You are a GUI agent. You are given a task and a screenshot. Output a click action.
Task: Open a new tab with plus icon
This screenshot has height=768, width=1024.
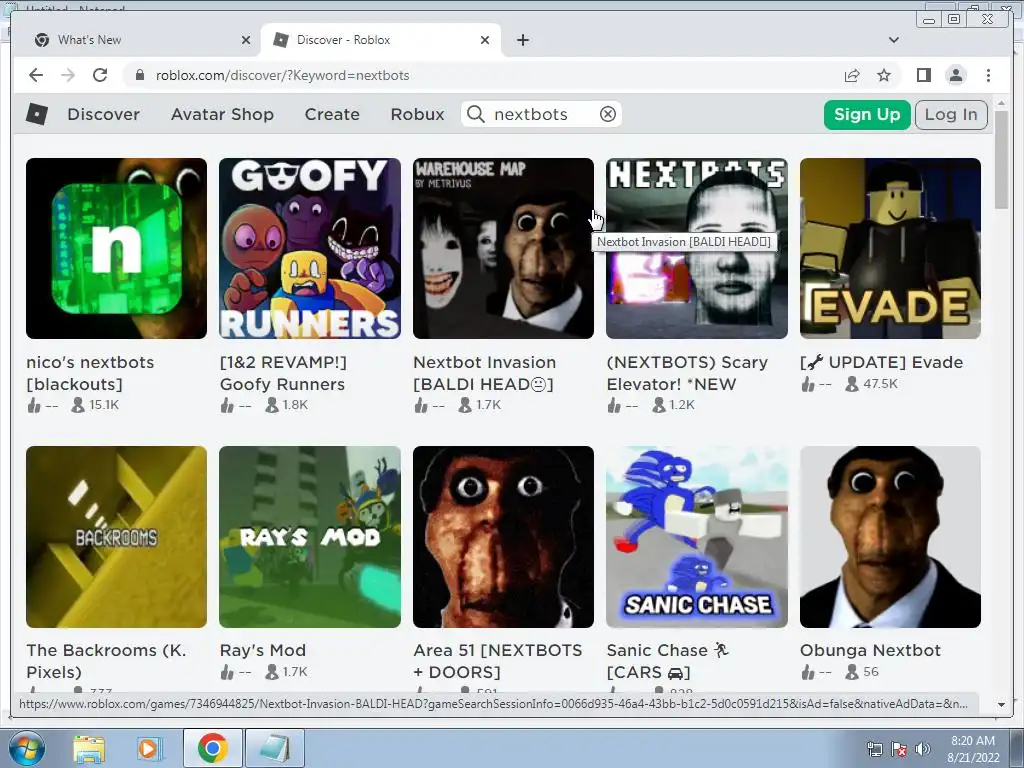522,40
